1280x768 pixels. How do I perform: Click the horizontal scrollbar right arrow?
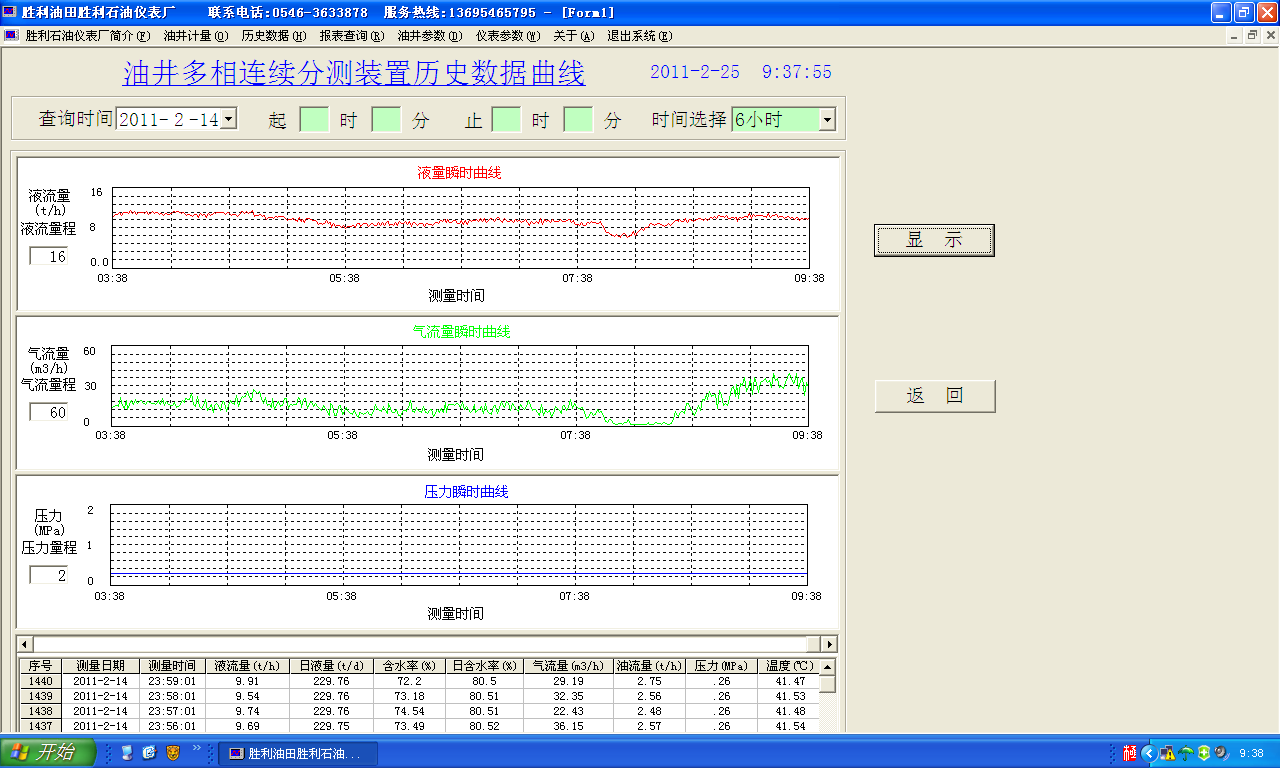(829, 644)
